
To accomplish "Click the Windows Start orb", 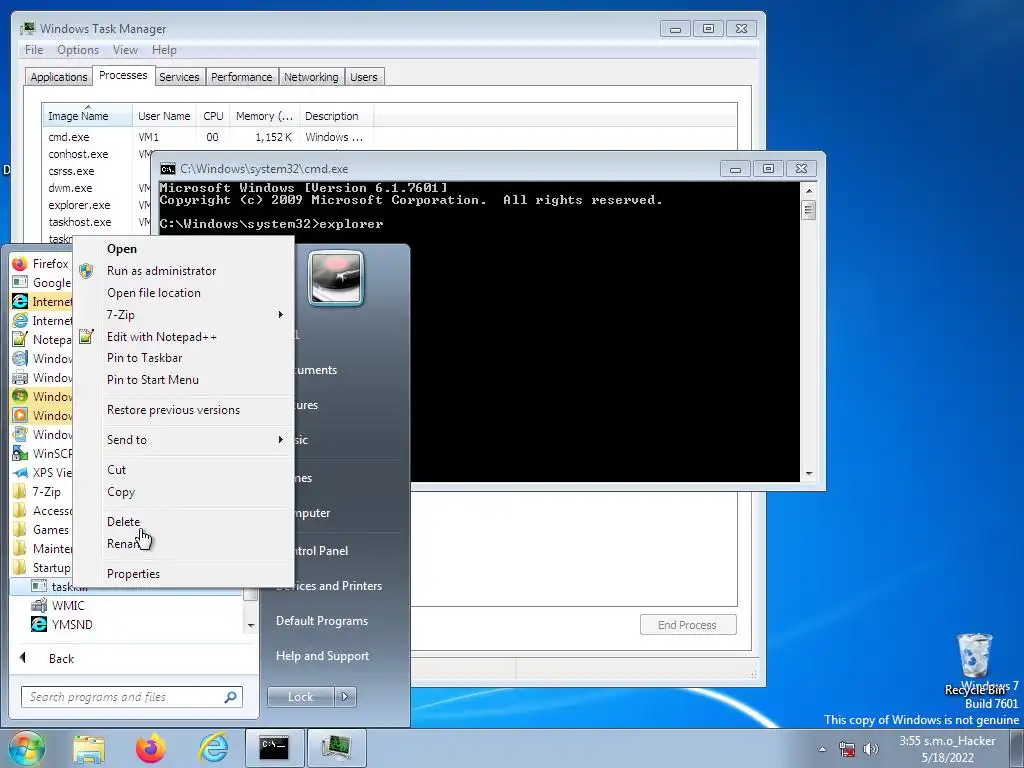I will pyautogui.click(x=26, y=748).
